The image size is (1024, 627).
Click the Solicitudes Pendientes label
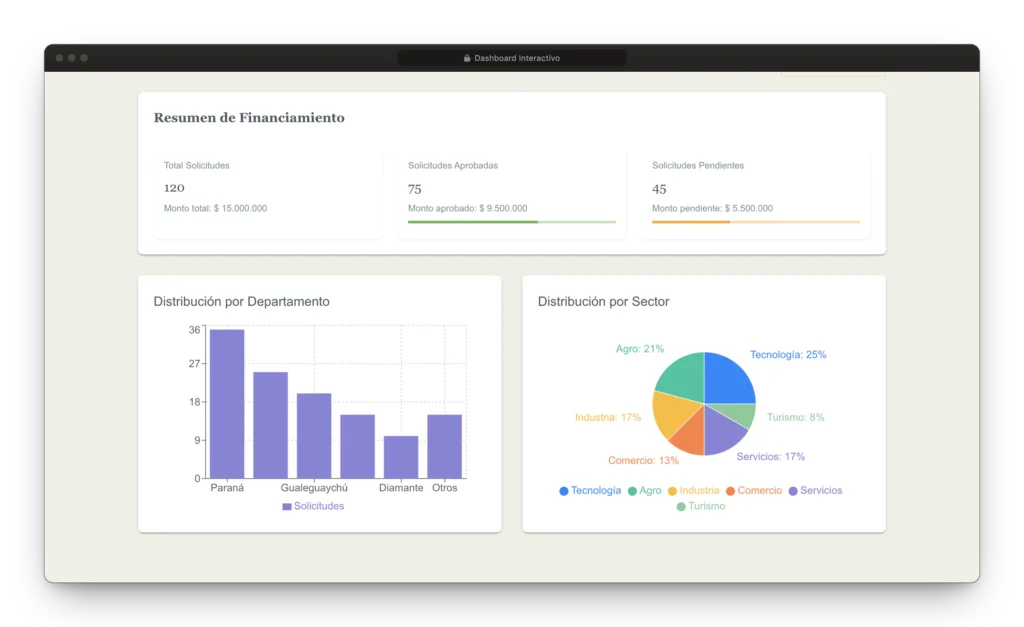(x=698, y=165)
